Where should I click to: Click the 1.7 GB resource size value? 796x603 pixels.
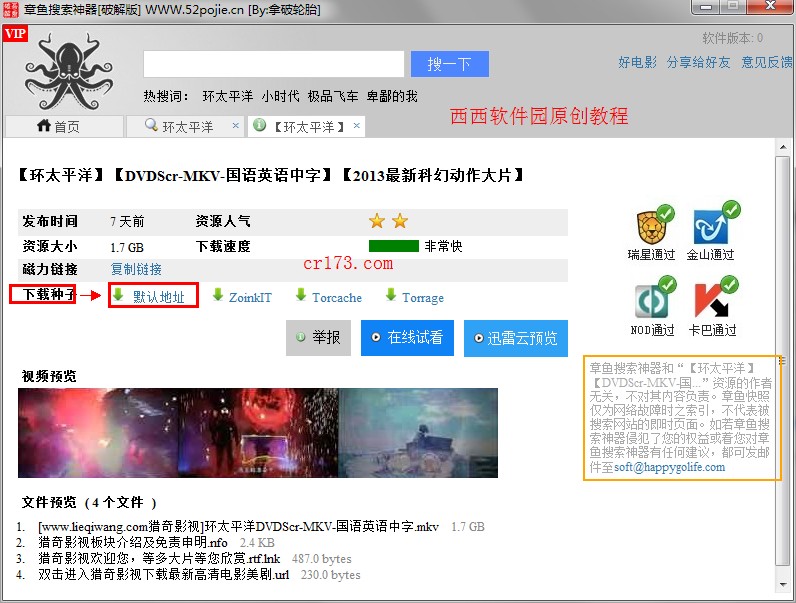(127, 247)
